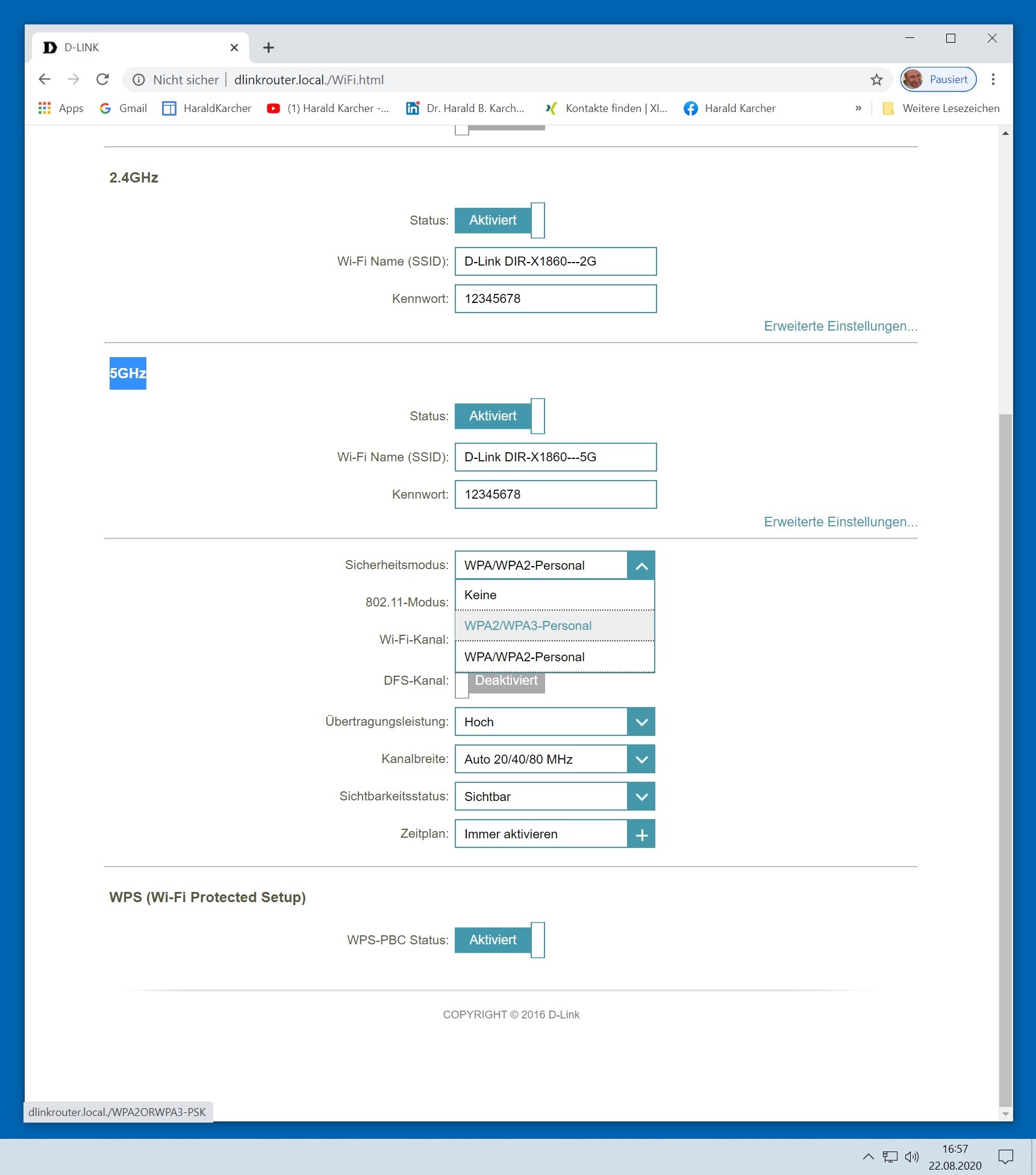Open a new browser tab
1036x1175 pixels.
tap(269, 48)
